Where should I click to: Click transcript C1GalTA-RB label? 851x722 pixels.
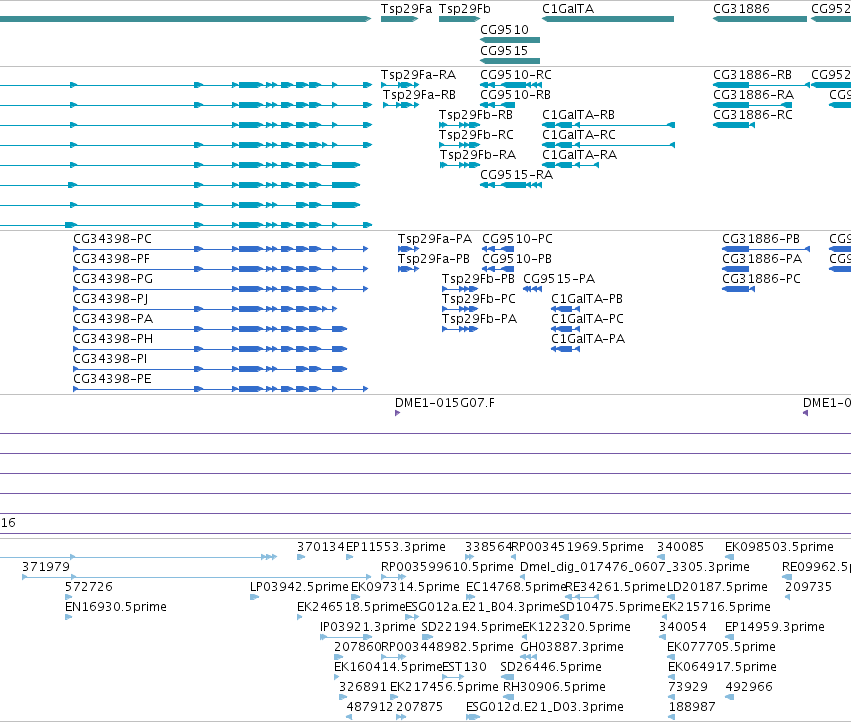(578, 115)
